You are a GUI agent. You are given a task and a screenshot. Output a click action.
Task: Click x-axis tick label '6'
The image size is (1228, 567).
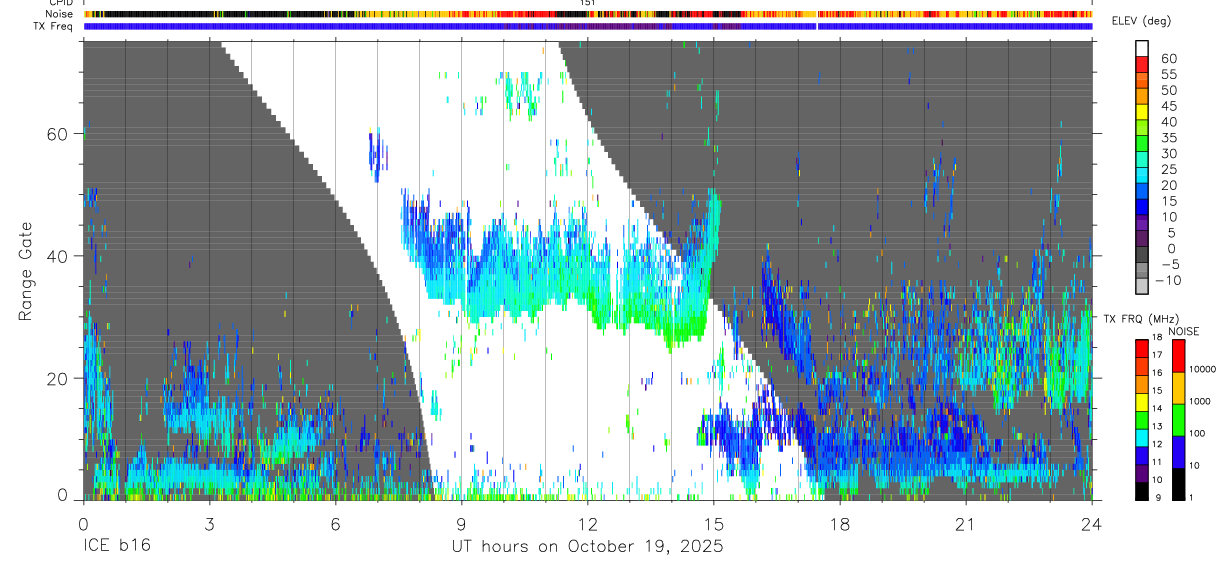[x=335, y=524]
